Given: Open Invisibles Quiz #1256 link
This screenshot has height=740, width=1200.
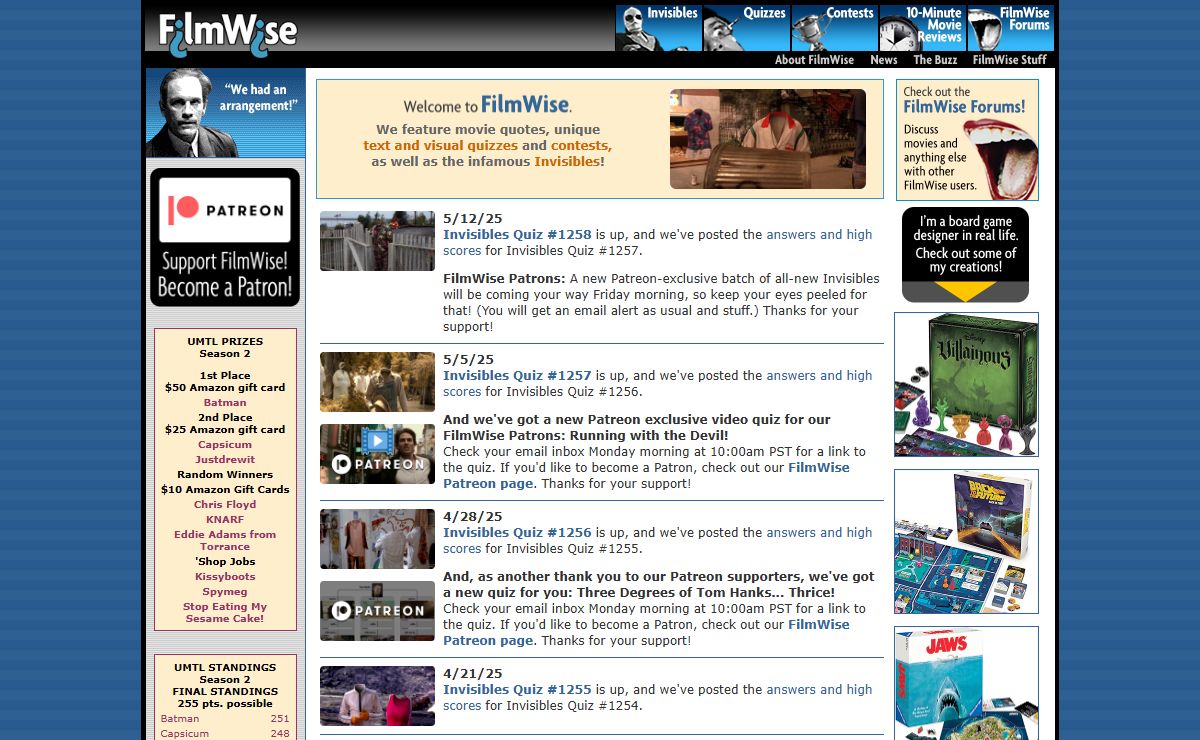Looking at the screenshot, I should click(517, 532).
